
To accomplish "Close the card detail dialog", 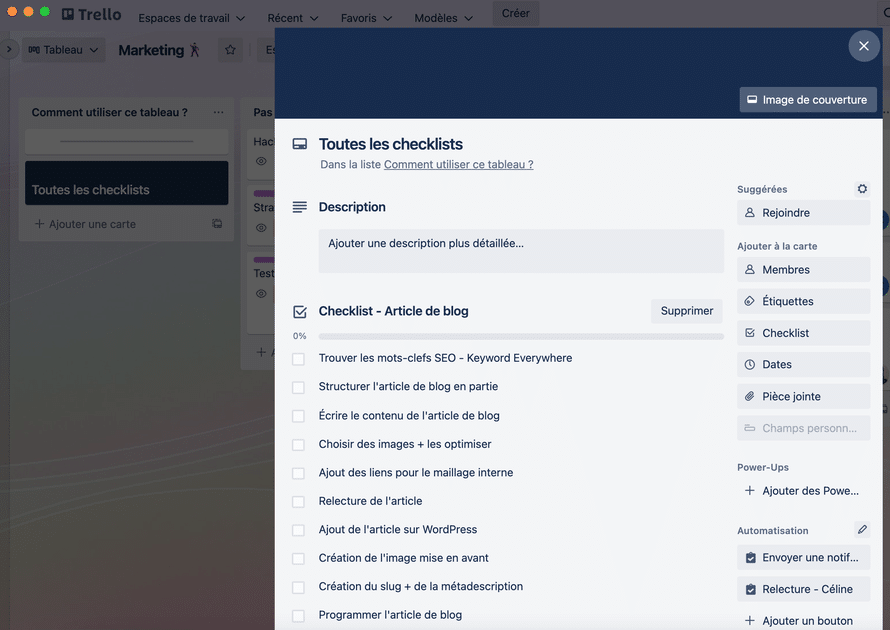I will [863, 46].
